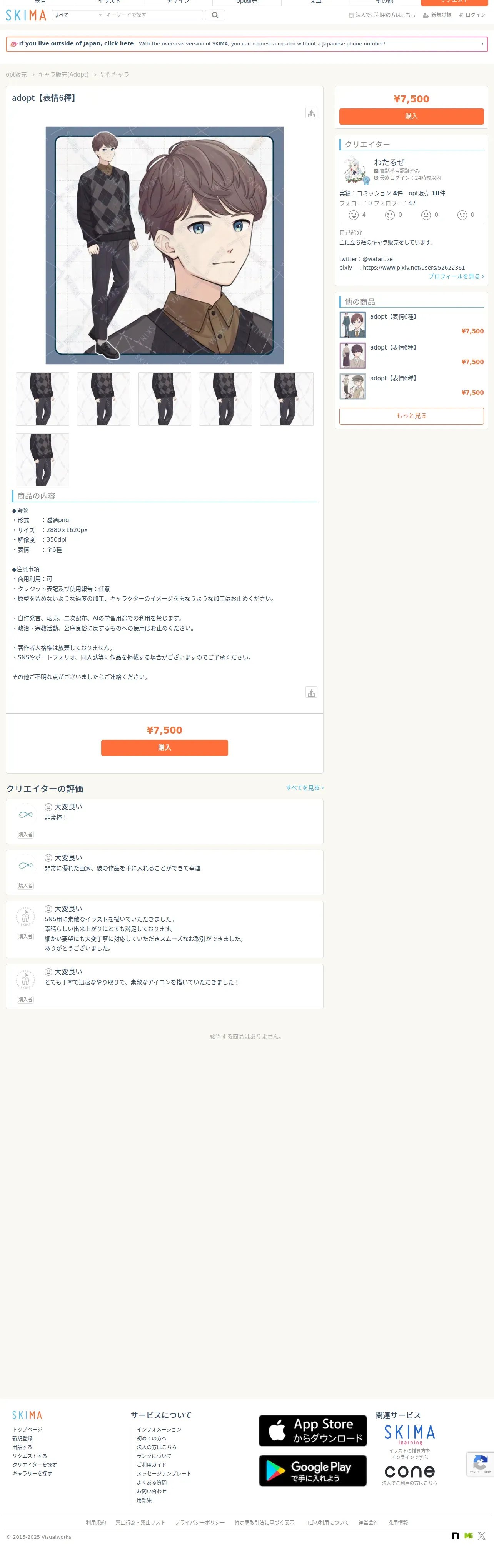Open footer よくある質問 link
494x1568 pixels.
click(x=152, y=1482)
